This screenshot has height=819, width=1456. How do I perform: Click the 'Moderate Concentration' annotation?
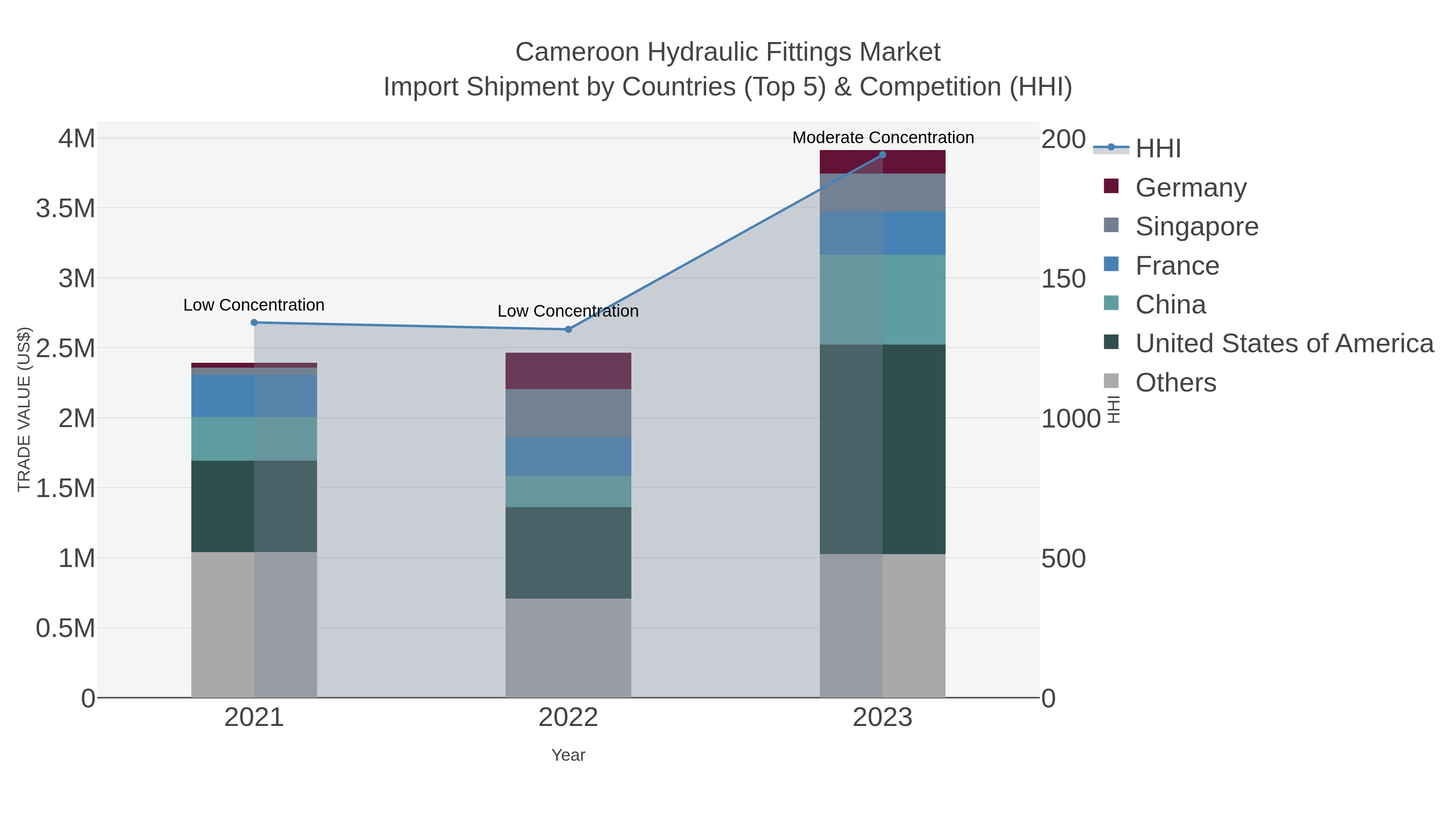883,138
